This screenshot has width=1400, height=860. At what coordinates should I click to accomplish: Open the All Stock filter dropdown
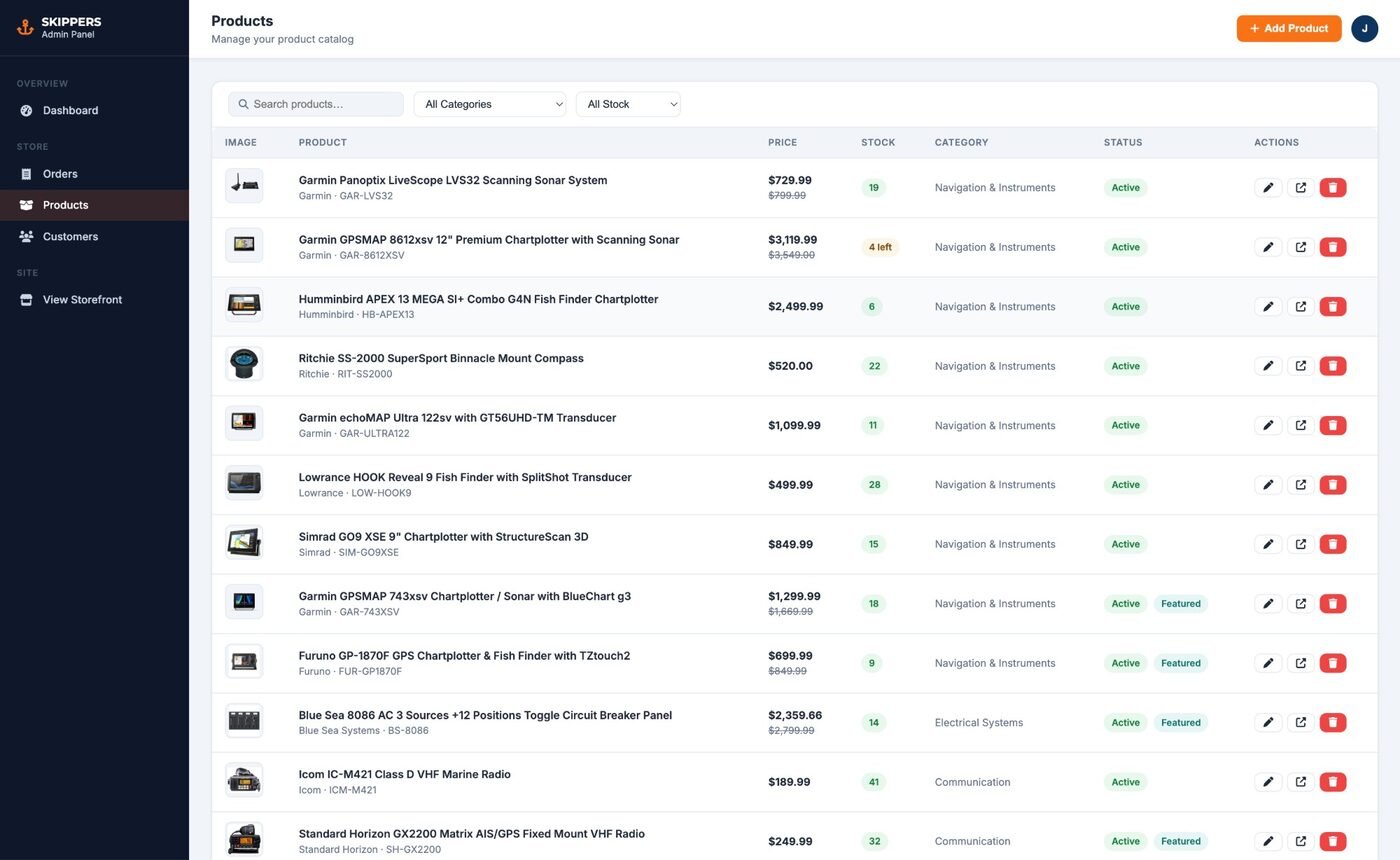(628, 104)
